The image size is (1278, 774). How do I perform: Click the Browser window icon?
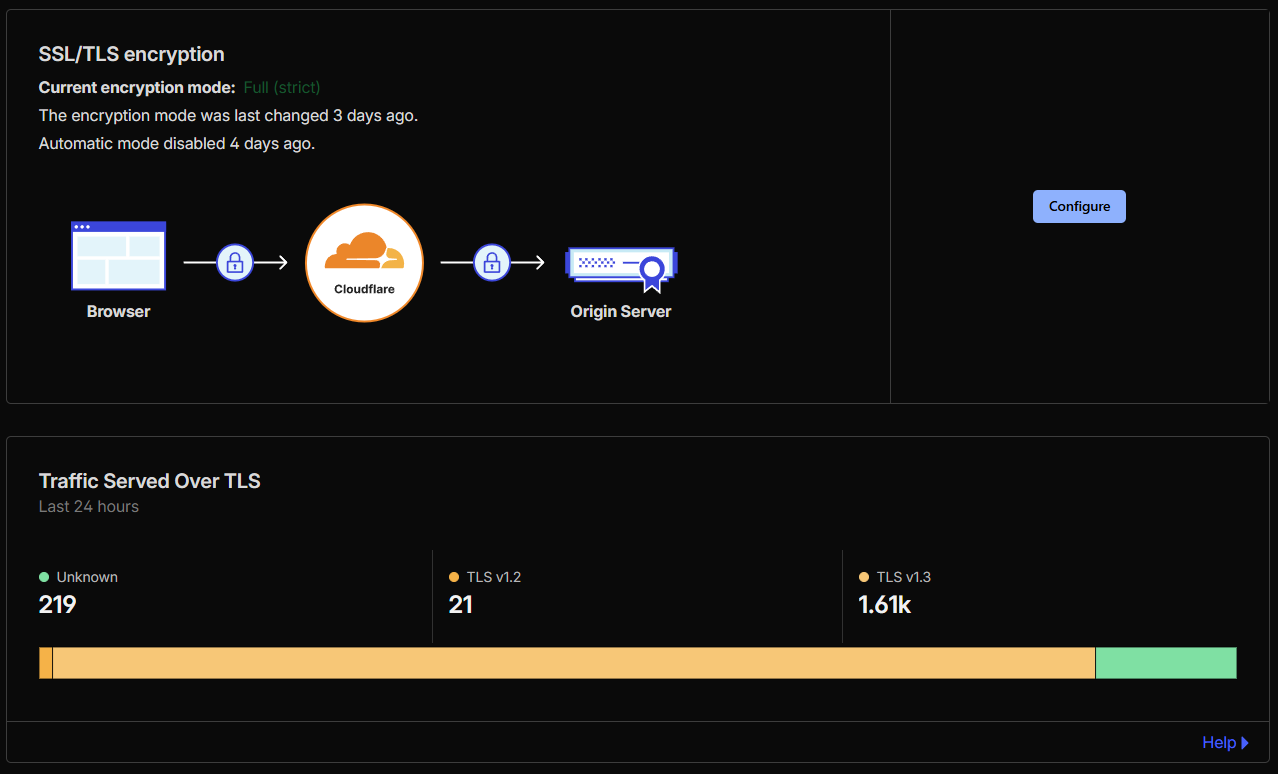pos(118,256)
